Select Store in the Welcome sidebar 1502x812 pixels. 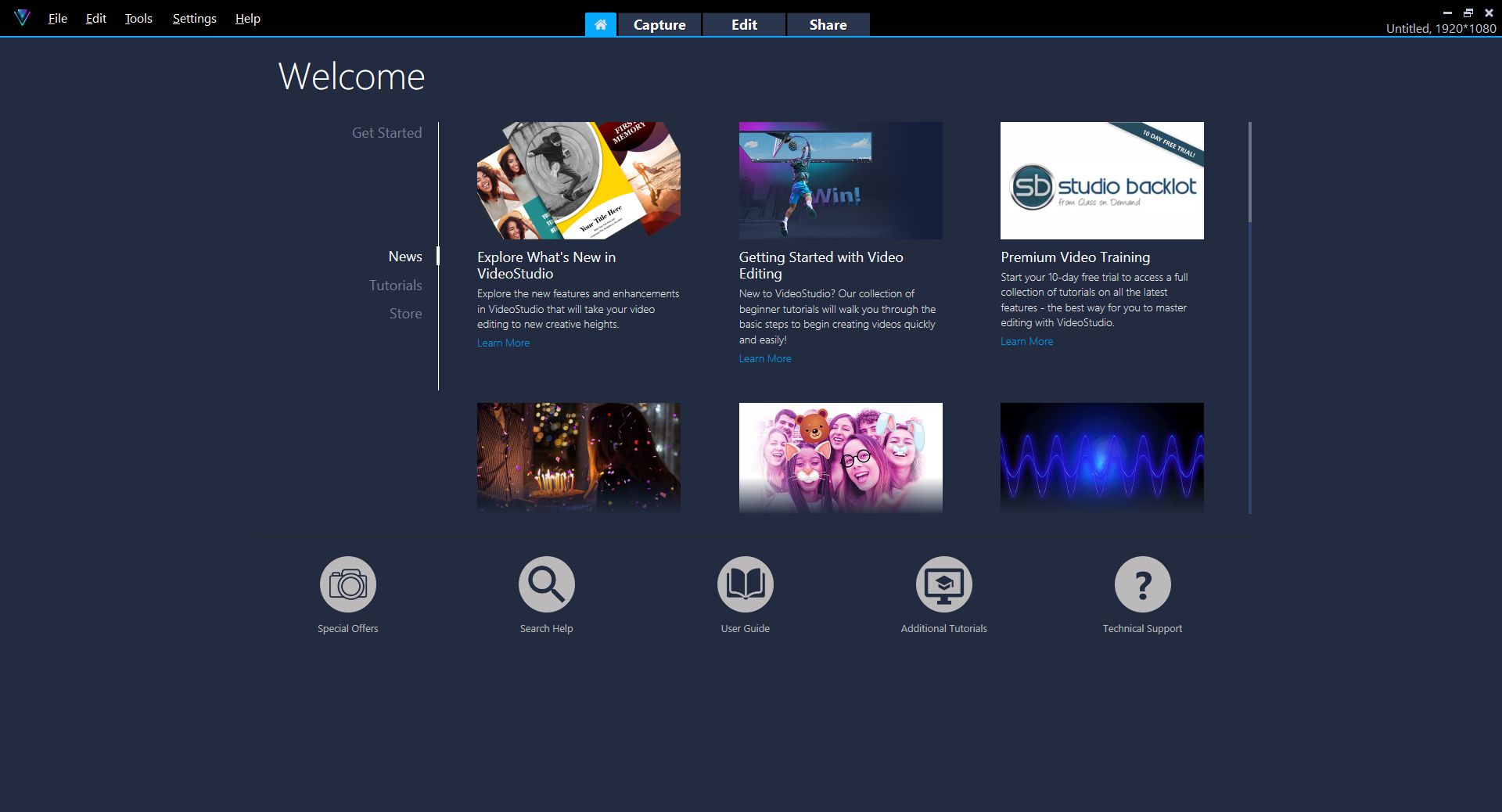click(x=405, y=314)
